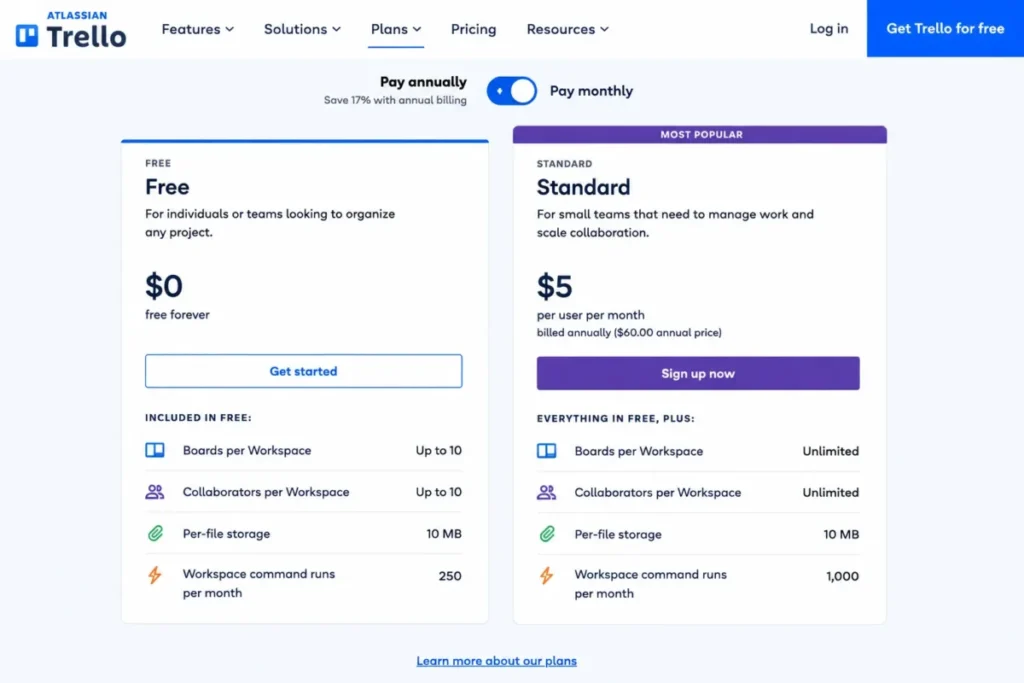Click 'Per-file storage' in Free plan
This screenshot has height=683, width=1024.
coord(226,533)
